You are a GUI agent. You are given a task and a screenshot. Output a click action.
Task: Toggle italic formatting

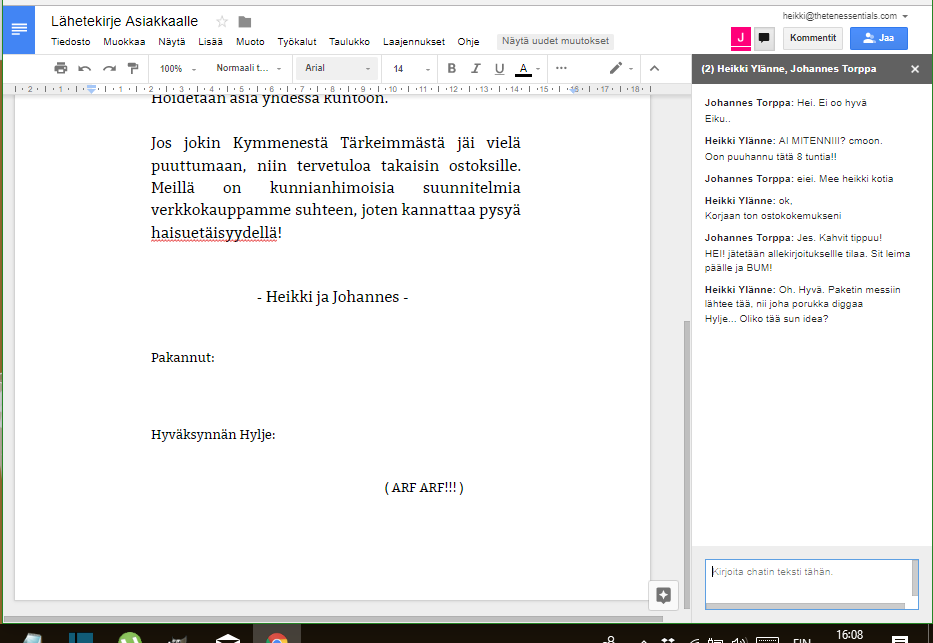[x=475, y=68]
